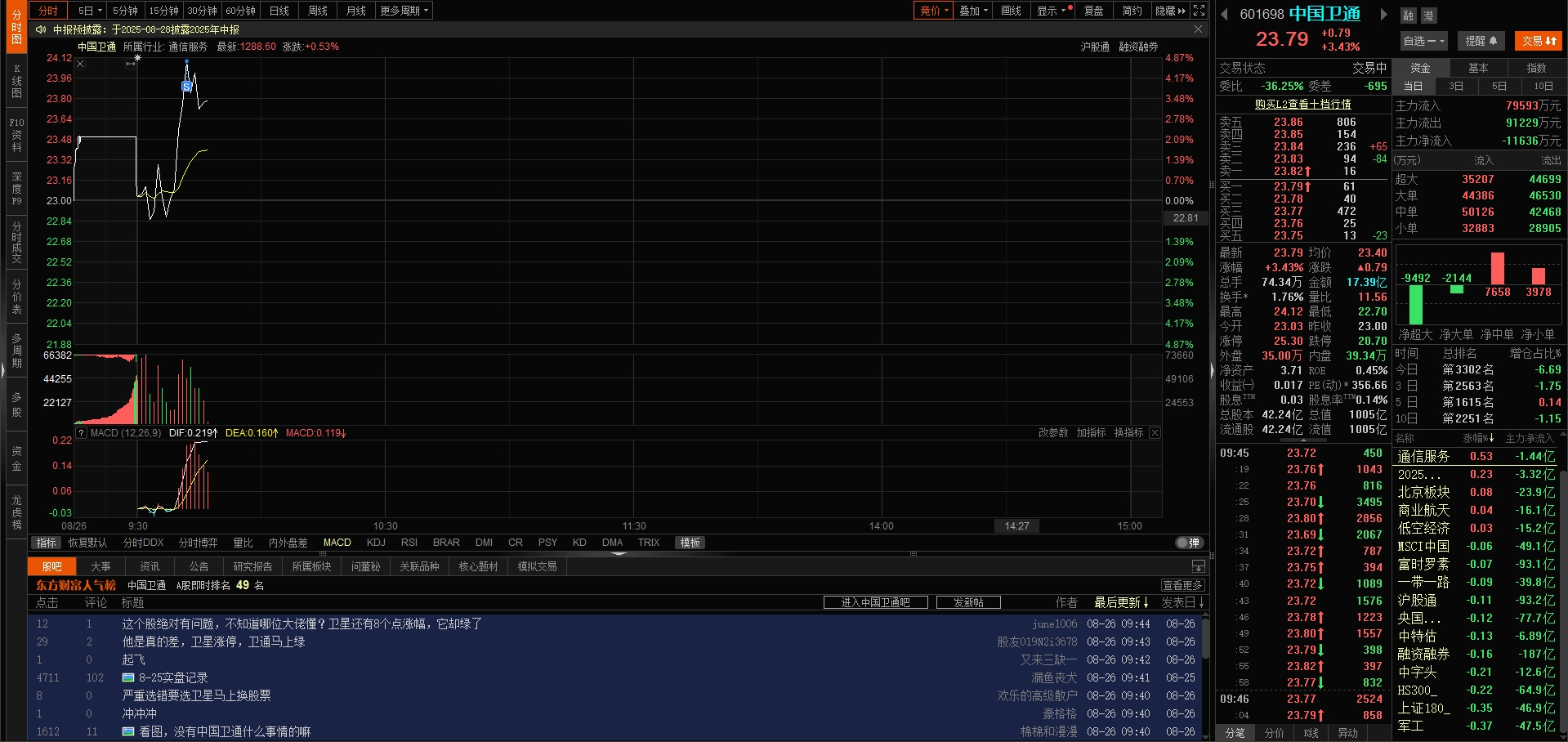This screenshot has height=742, width=1568.
Task: Click the blue S marker on price line
Action: pos(186,86)
